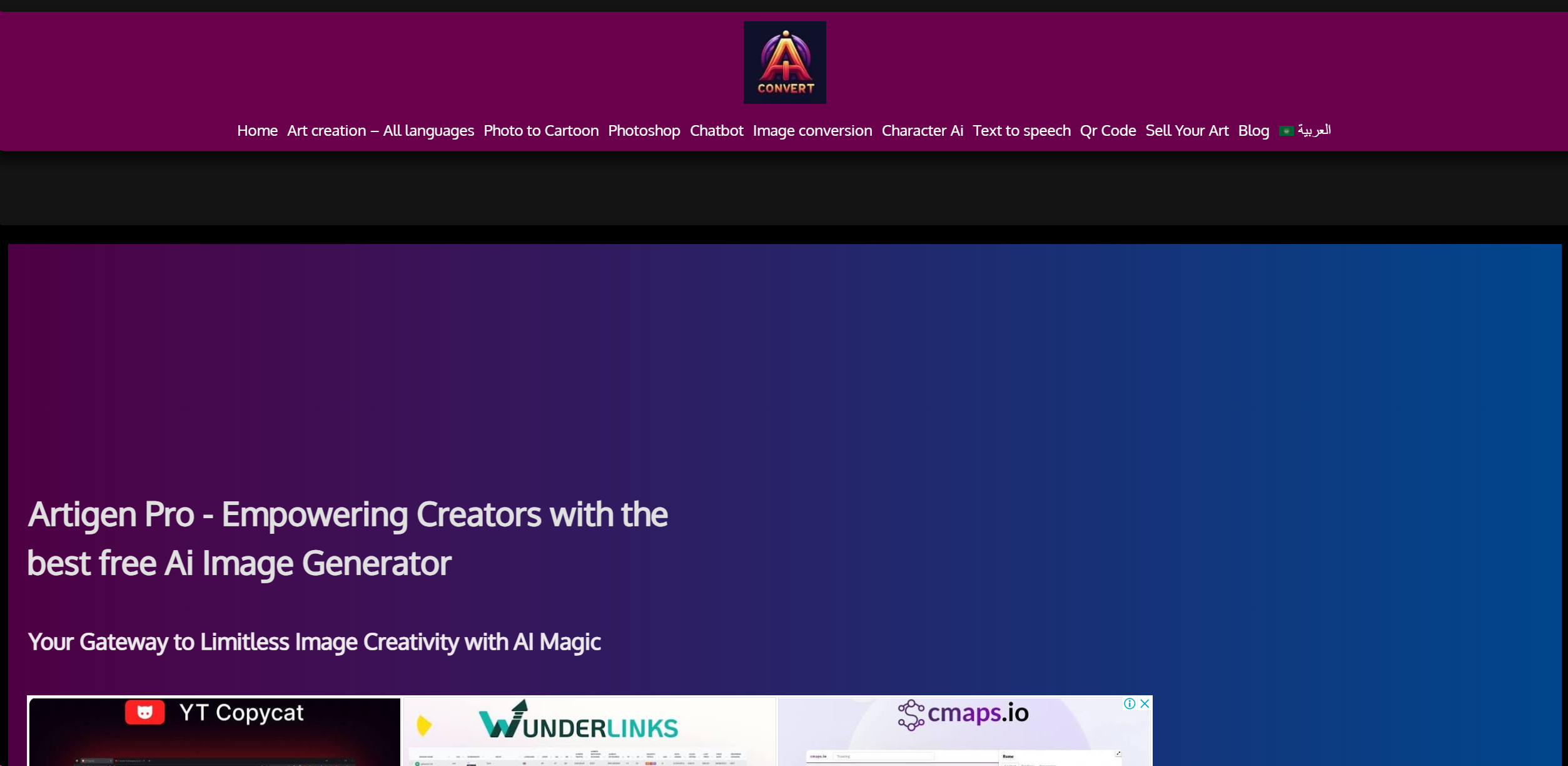Screen dimensions: 1568x766
Task: Click the Home menu item
Action: tap(257, 130)
